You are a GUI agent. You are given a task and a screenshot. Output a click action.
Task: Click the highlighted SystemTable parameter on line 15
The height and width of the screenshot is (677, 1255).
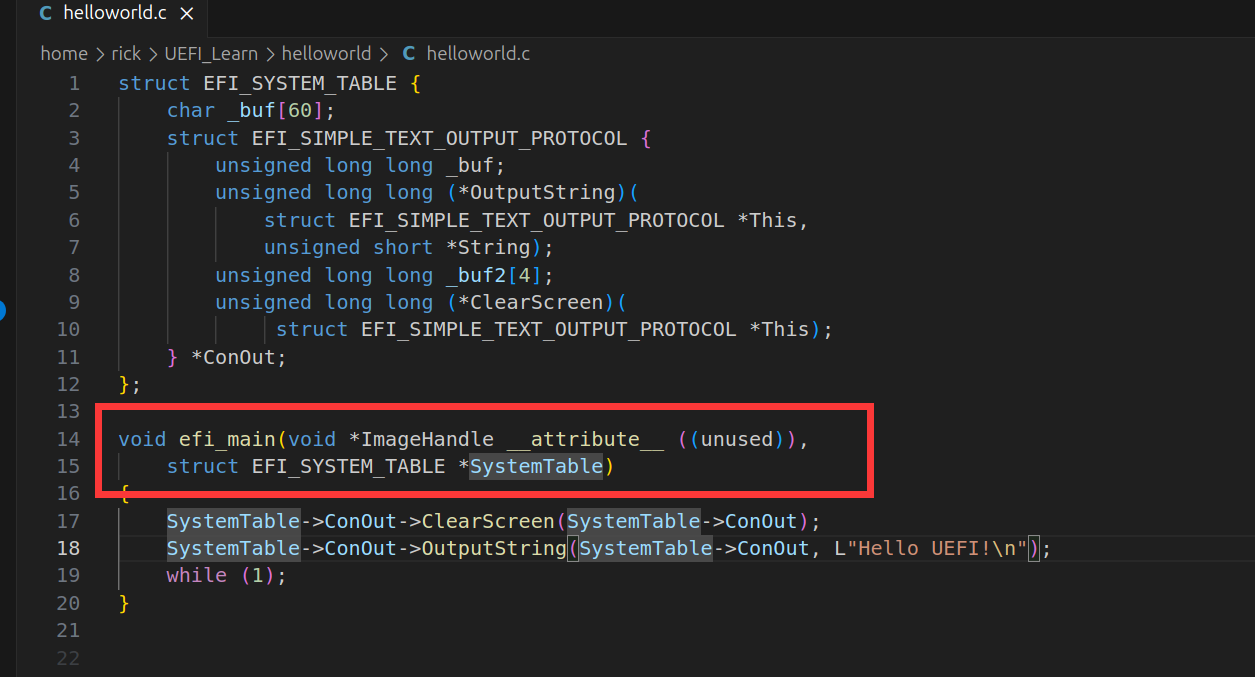537,466
